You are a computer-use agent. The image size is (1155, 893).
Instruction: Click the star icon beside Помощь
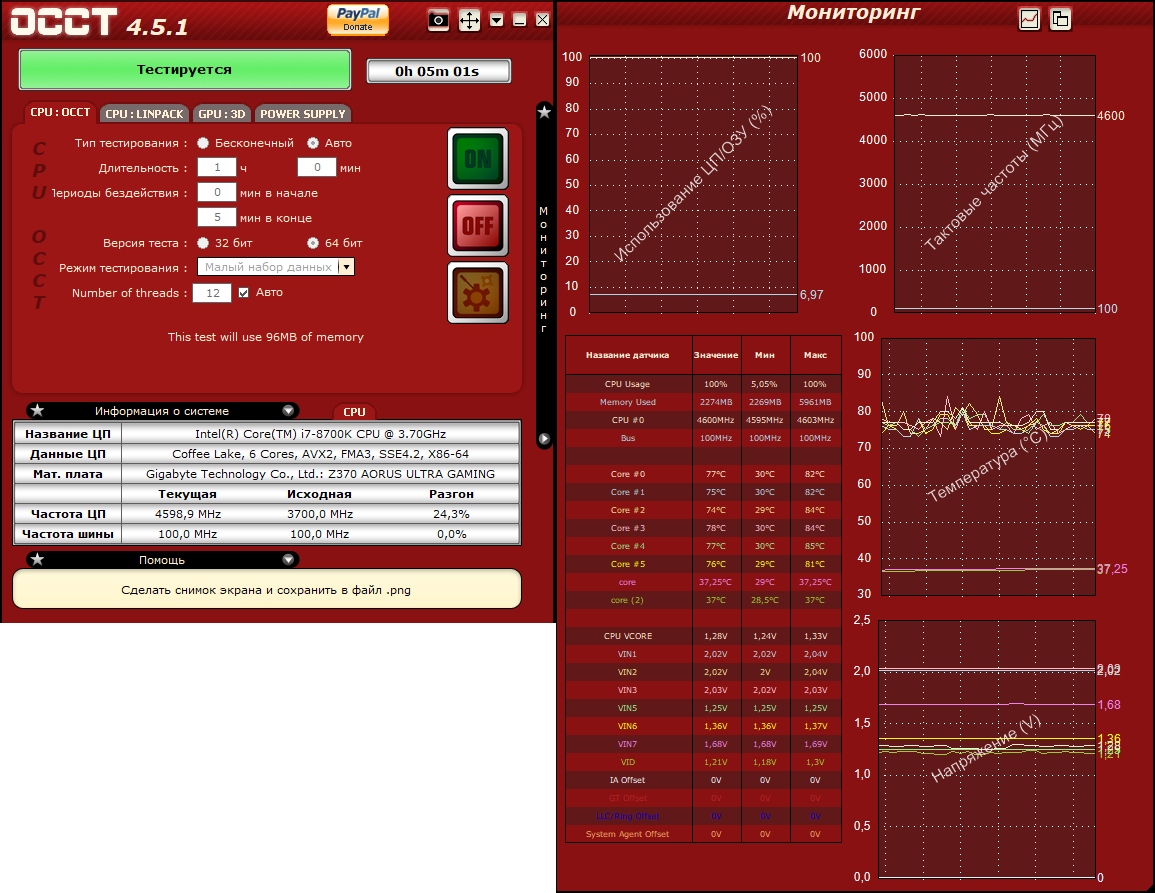pos(38,559)
